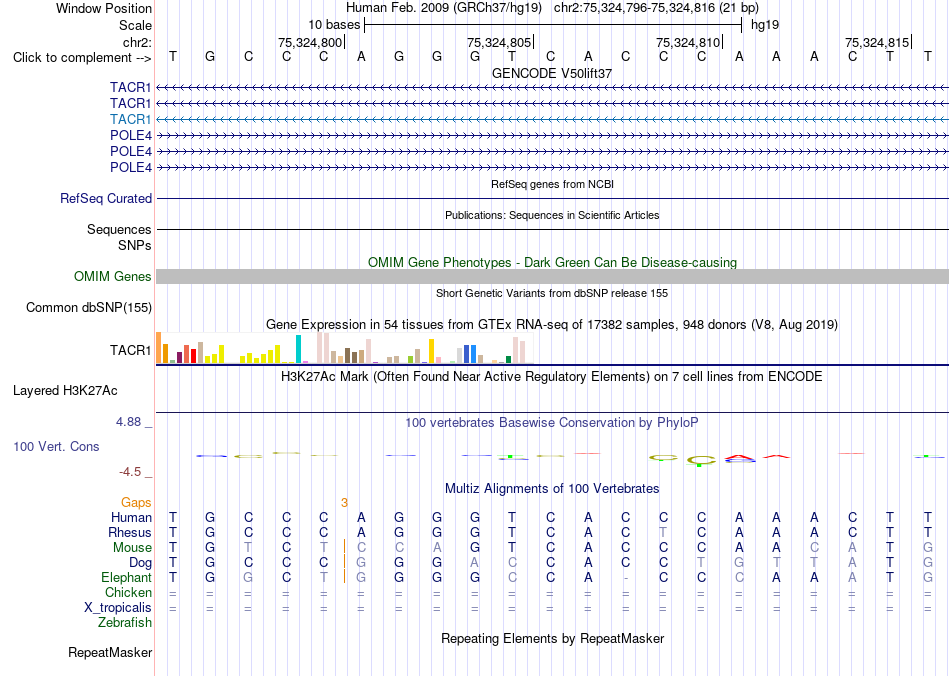Click the TACR1 label beside GTEx bars
This screenshot has width=950, height=676.
click(x=130, y=351)
